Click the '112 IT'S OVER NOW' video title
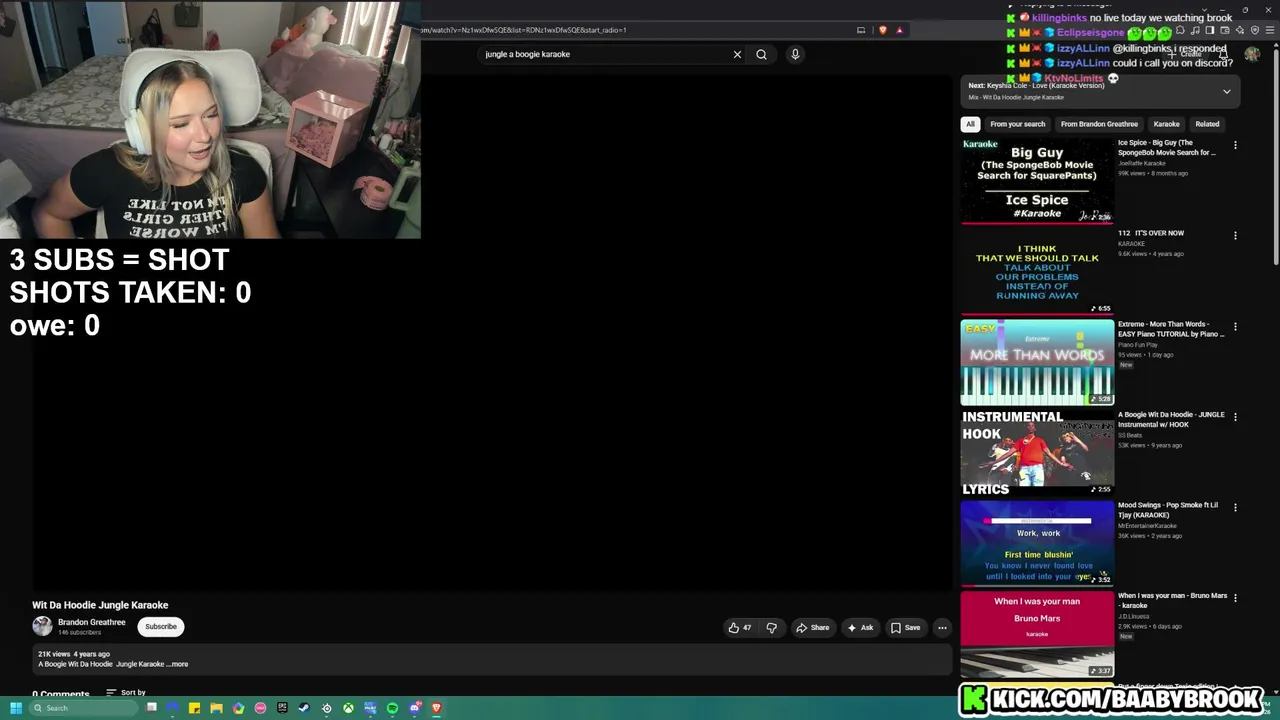The height and width of the screenshot is (720, 1280). pos(1151,233)
